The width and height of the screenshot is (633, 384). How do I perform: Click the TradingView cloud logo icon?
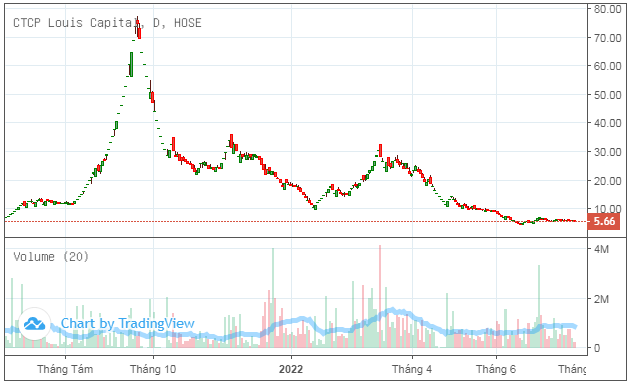[x=34, y=323]
